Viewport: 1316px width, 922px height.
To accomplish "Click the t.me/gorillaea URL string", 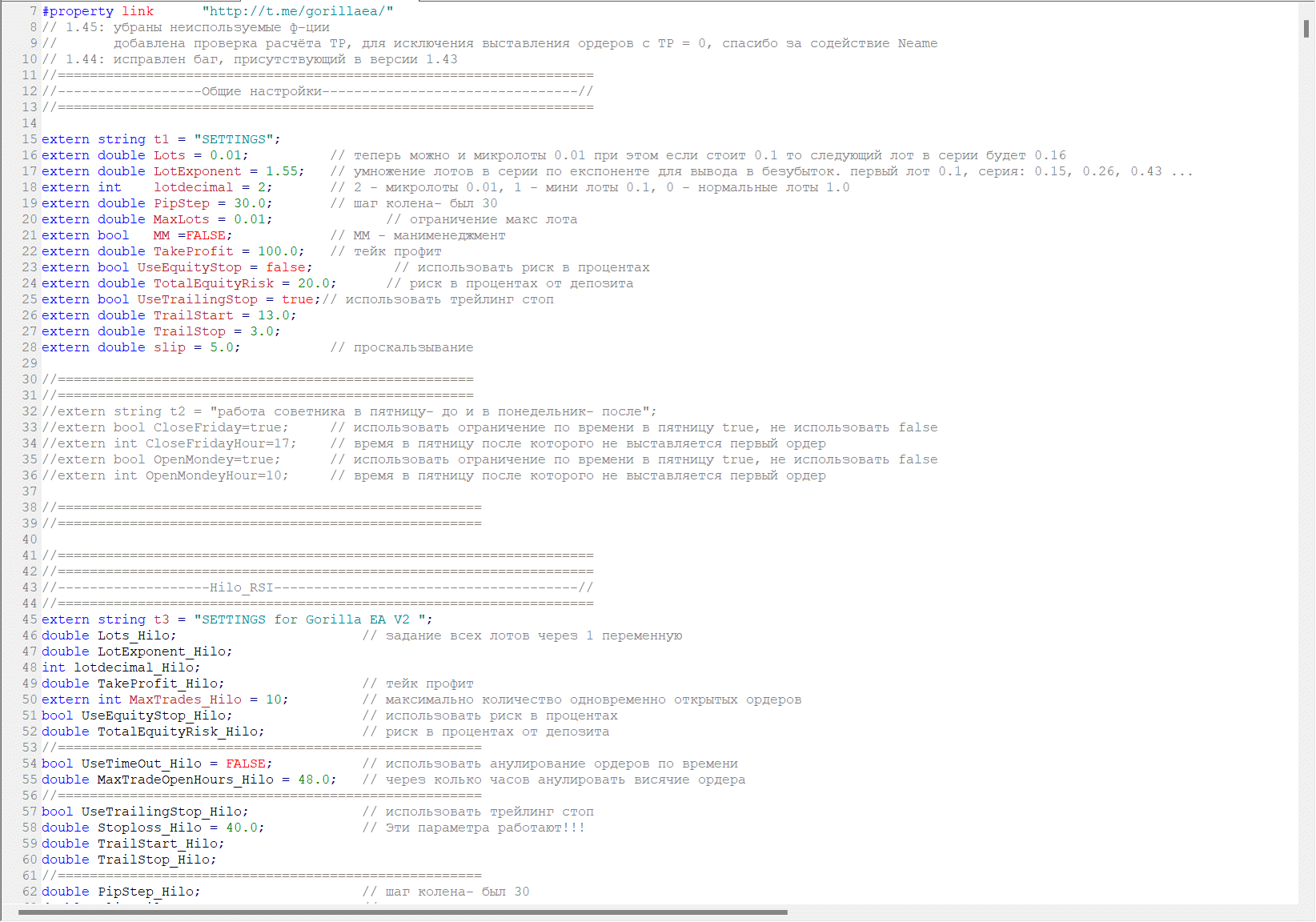I will click(297, 11).
